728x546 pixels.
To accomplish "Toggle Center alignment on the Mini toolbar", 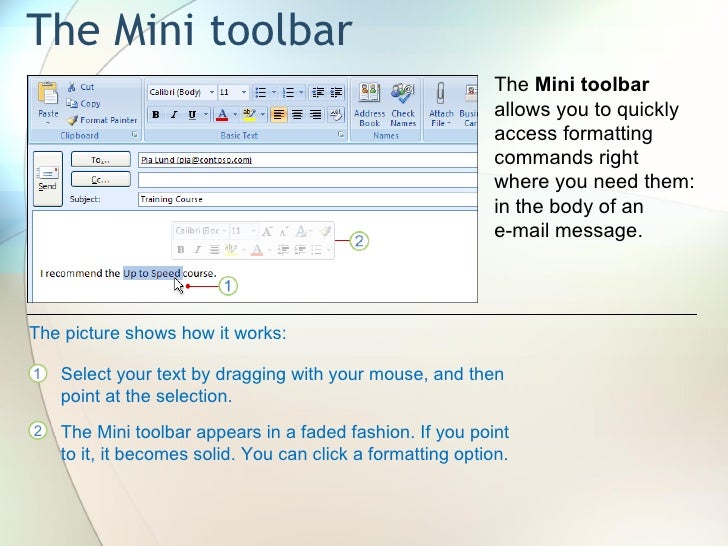I will tap(214, 250).
